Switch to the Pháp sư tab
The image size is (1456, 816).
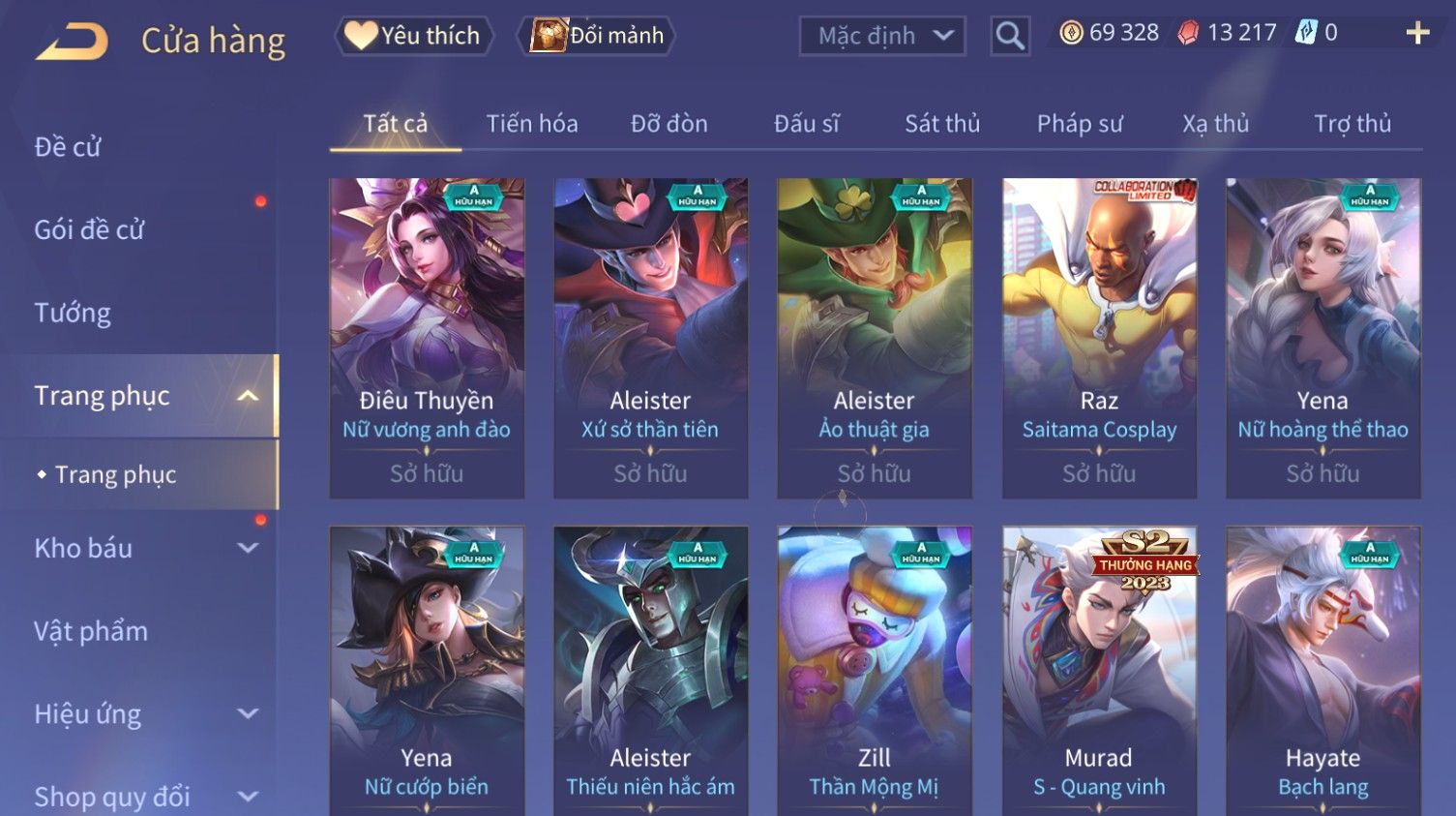tap(1080, 124)
